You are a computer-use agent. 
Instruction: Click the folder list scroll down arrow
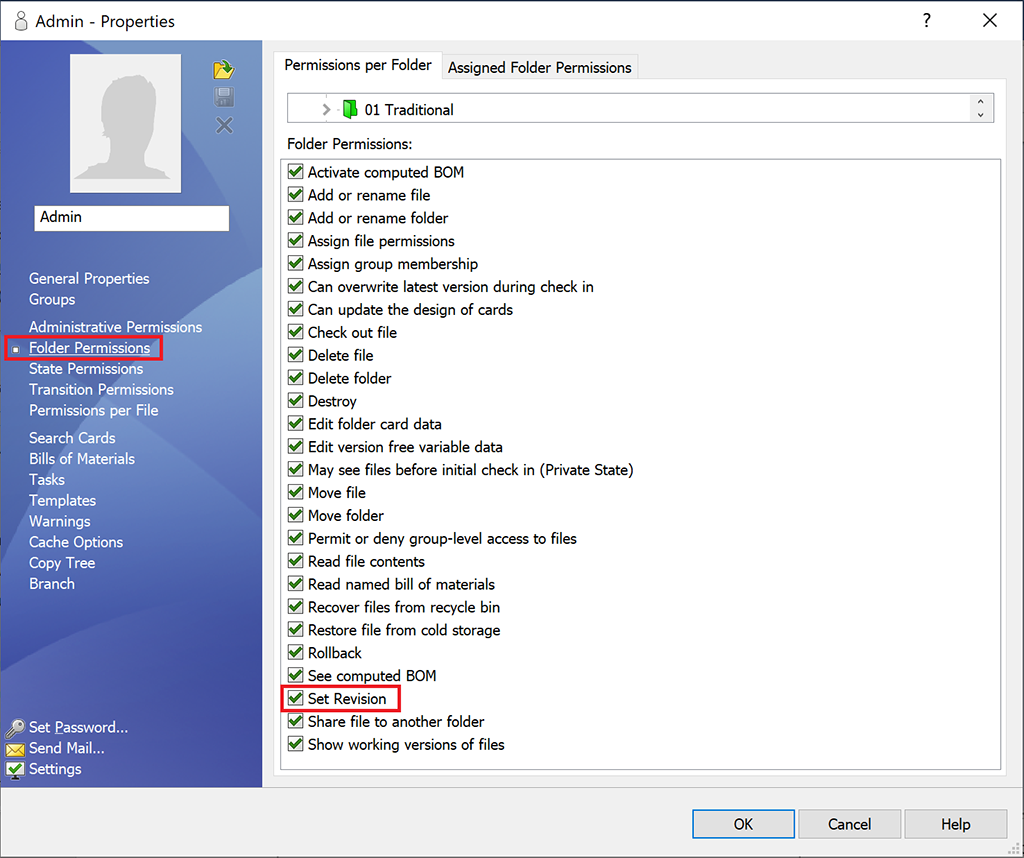[980, 115]
